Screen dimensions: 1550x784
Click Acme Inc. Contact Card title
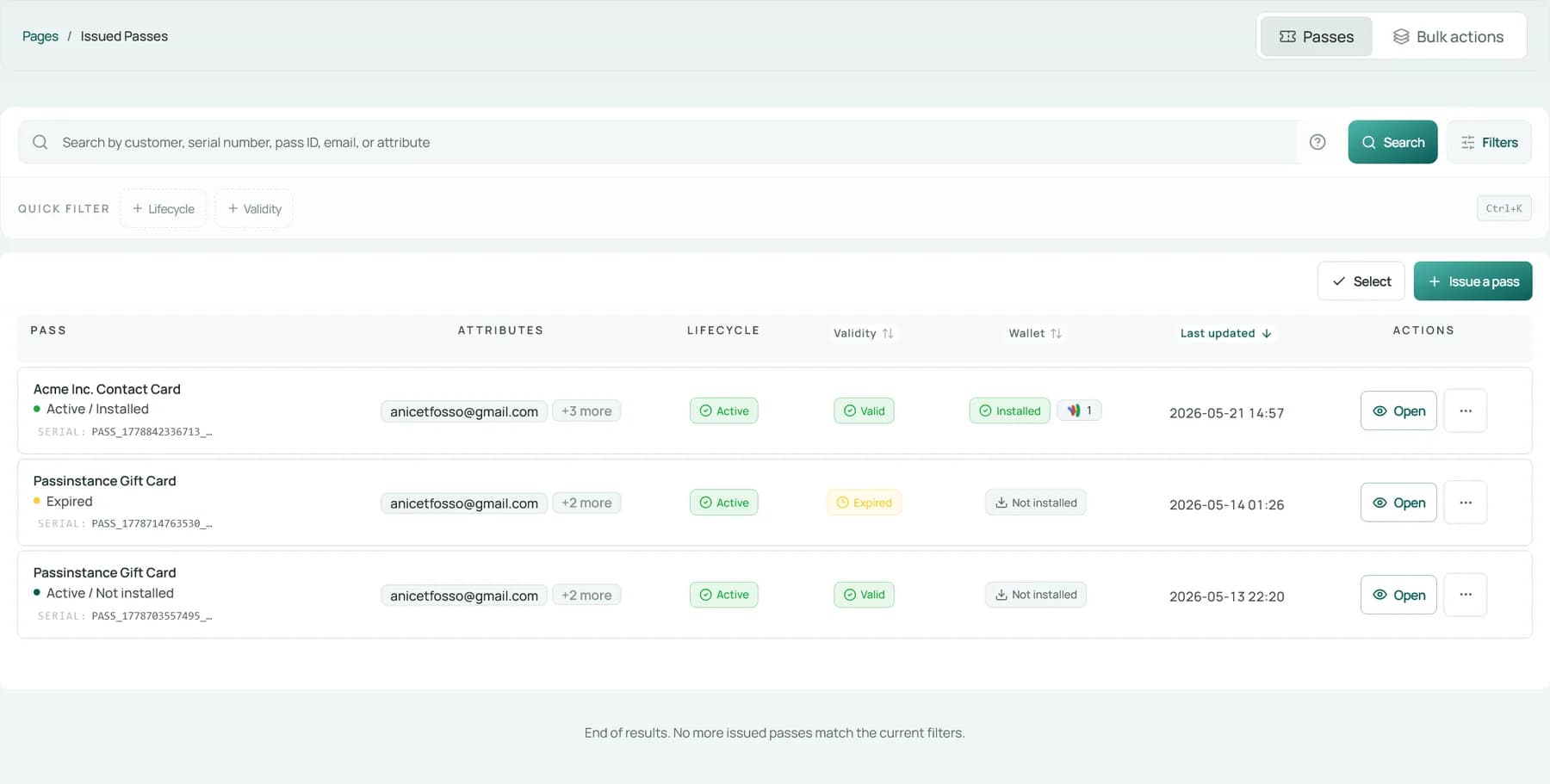[x=107, y=389]
